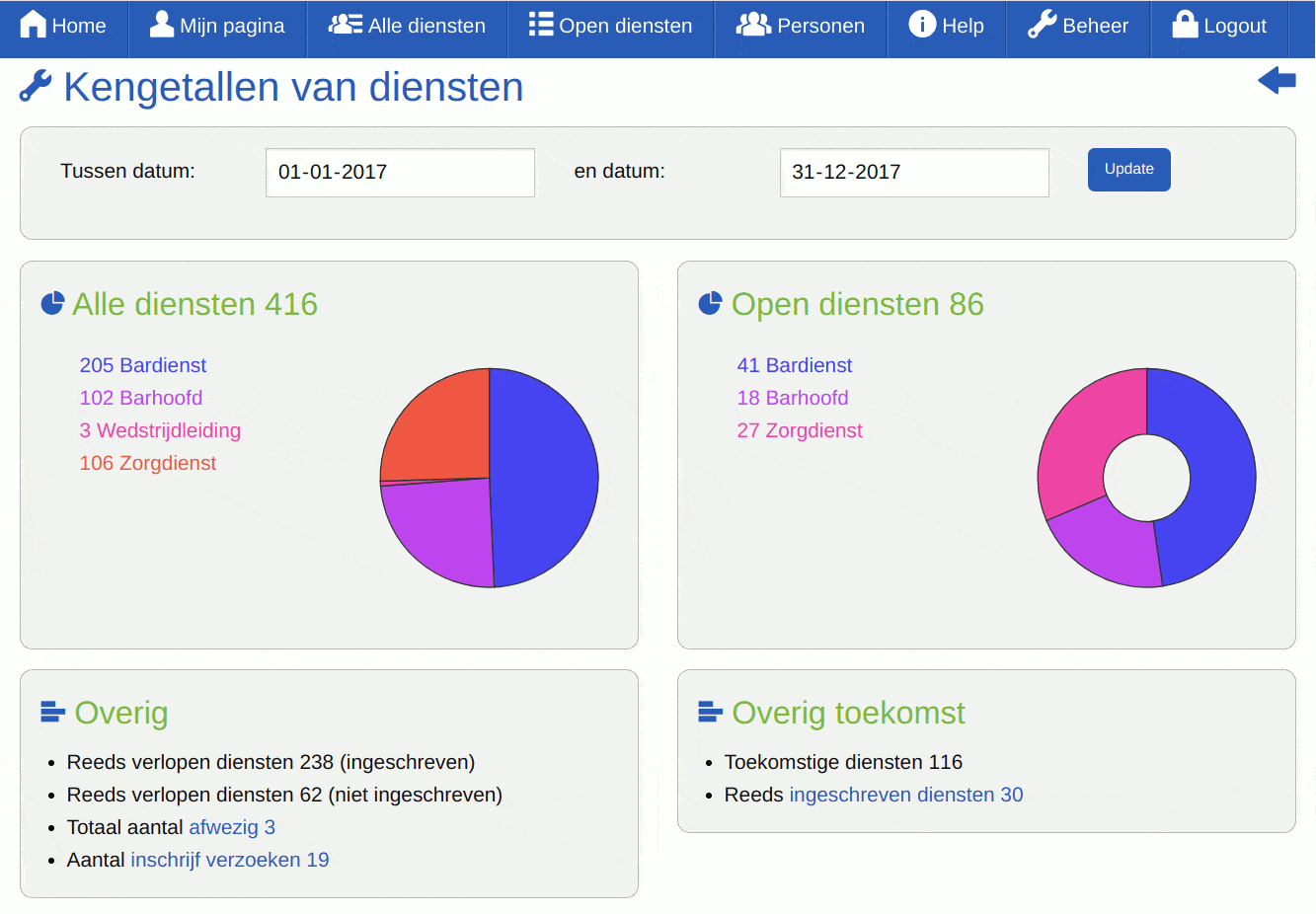
Task: Click the group icon next to Alle diensten
Action: click(x=344, y=24)
